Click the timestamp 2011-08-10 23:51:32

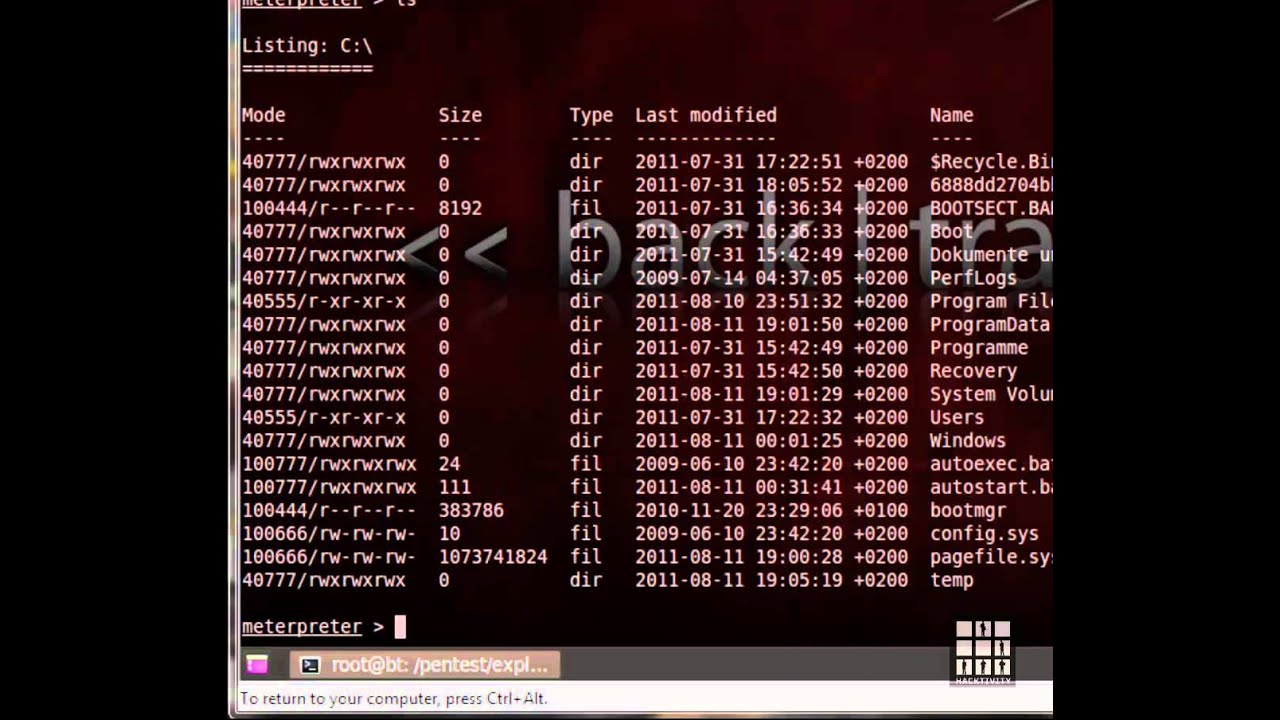click(739, 301)
